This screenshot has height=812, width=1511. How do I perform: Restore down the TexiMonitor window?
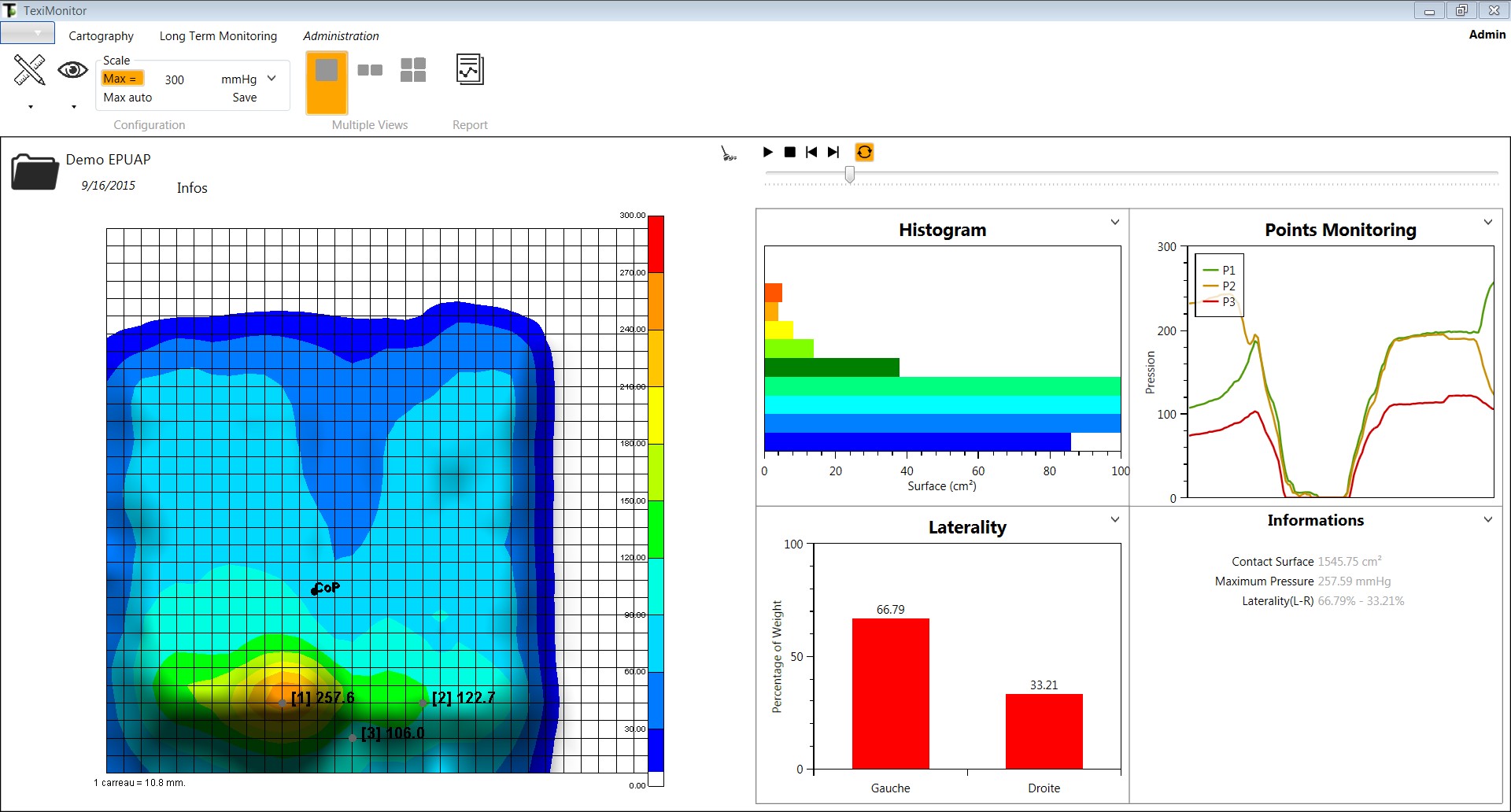pos(1461,10)
